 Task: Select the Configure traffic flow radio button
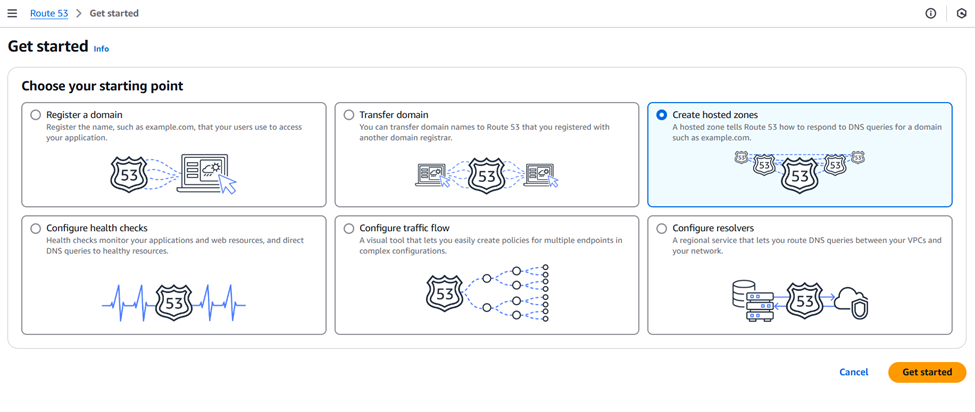tap(349, 228)
